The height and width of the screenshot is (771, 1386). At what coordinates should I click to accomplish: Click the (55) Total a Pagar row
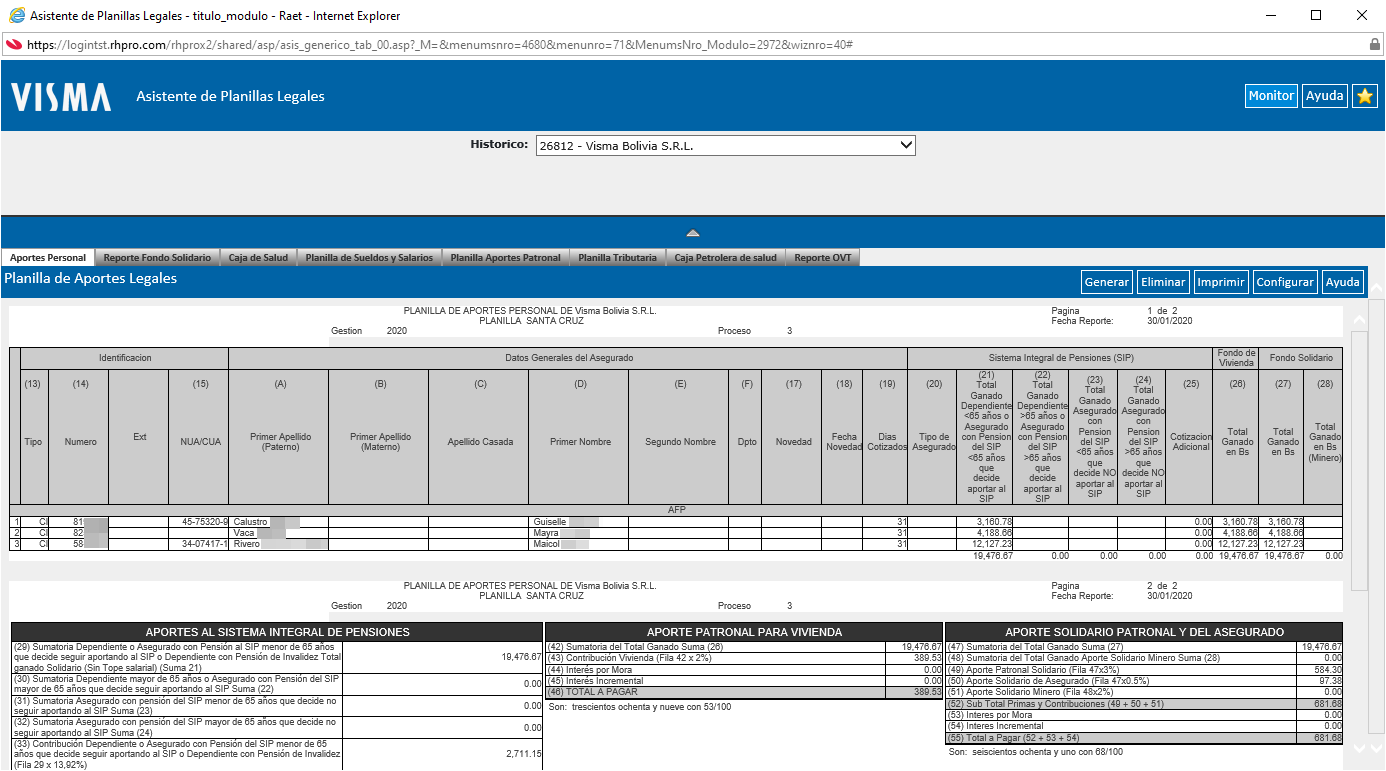[x=1144, y=737]
